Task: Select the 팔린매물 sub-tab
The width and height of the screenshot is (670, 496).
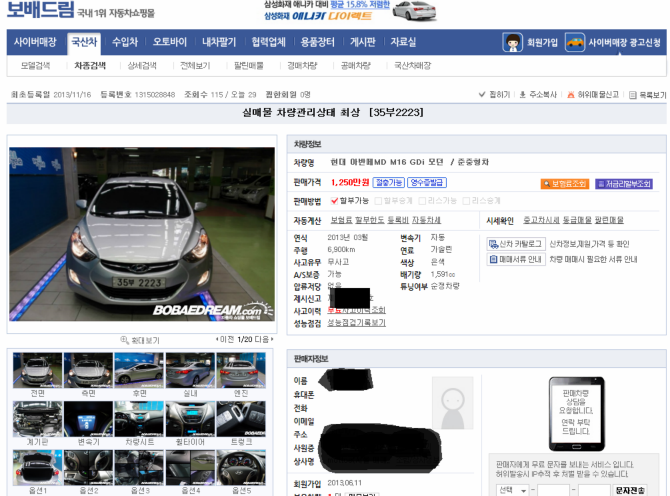Action: [249, 66]
